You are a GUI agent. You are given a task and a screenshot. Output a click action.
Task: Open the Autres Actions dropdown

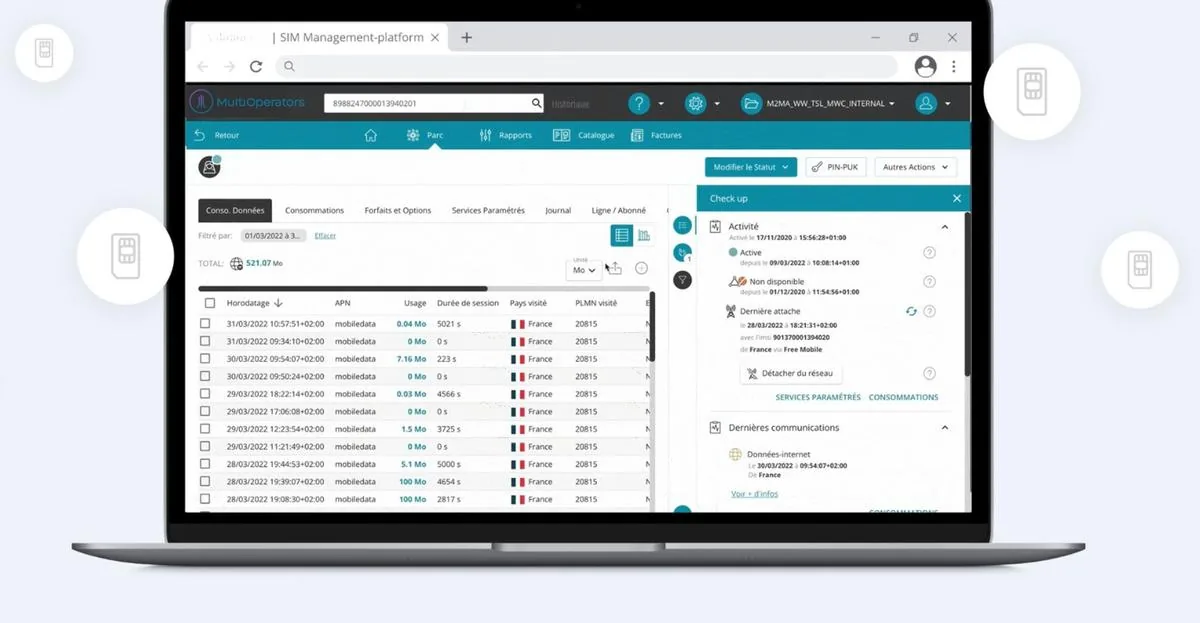click(x=915, y=167)
